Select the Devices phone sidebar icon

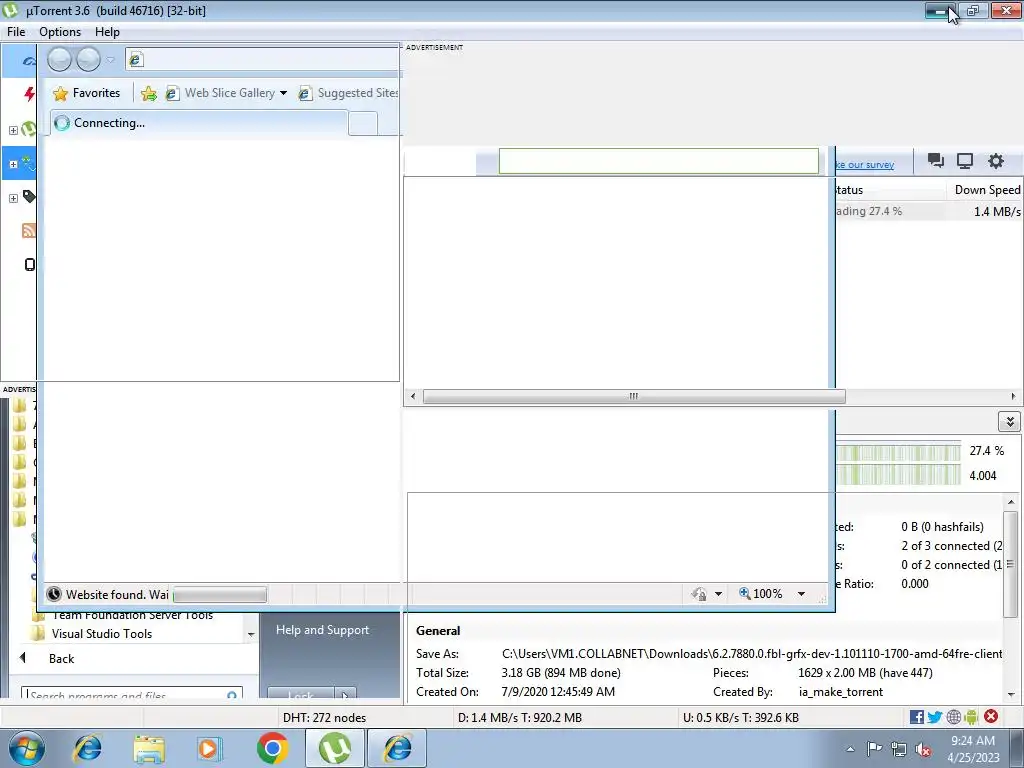click(29, 264)
